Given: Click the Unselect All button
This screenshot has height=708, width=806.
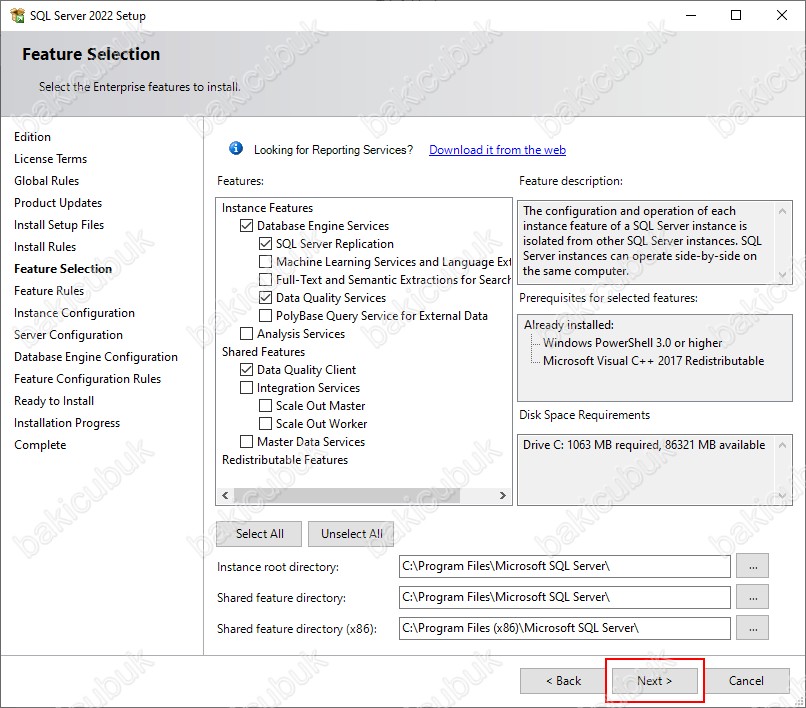Looking at the screenshot, I should 351,534.
